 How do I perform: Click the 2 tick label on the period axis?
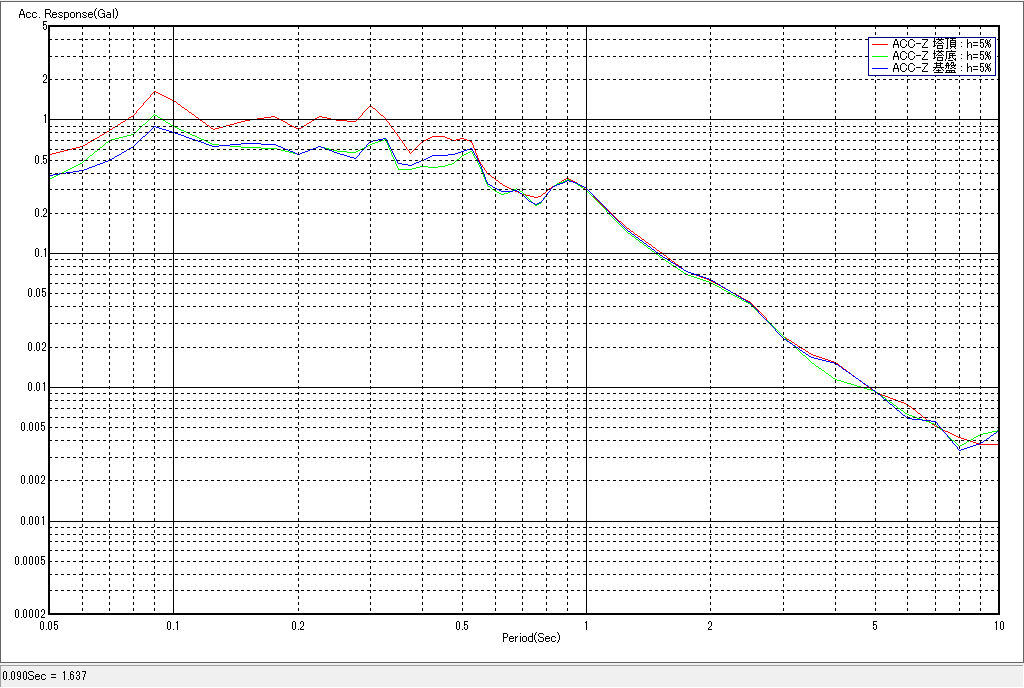tap(710, 626)
